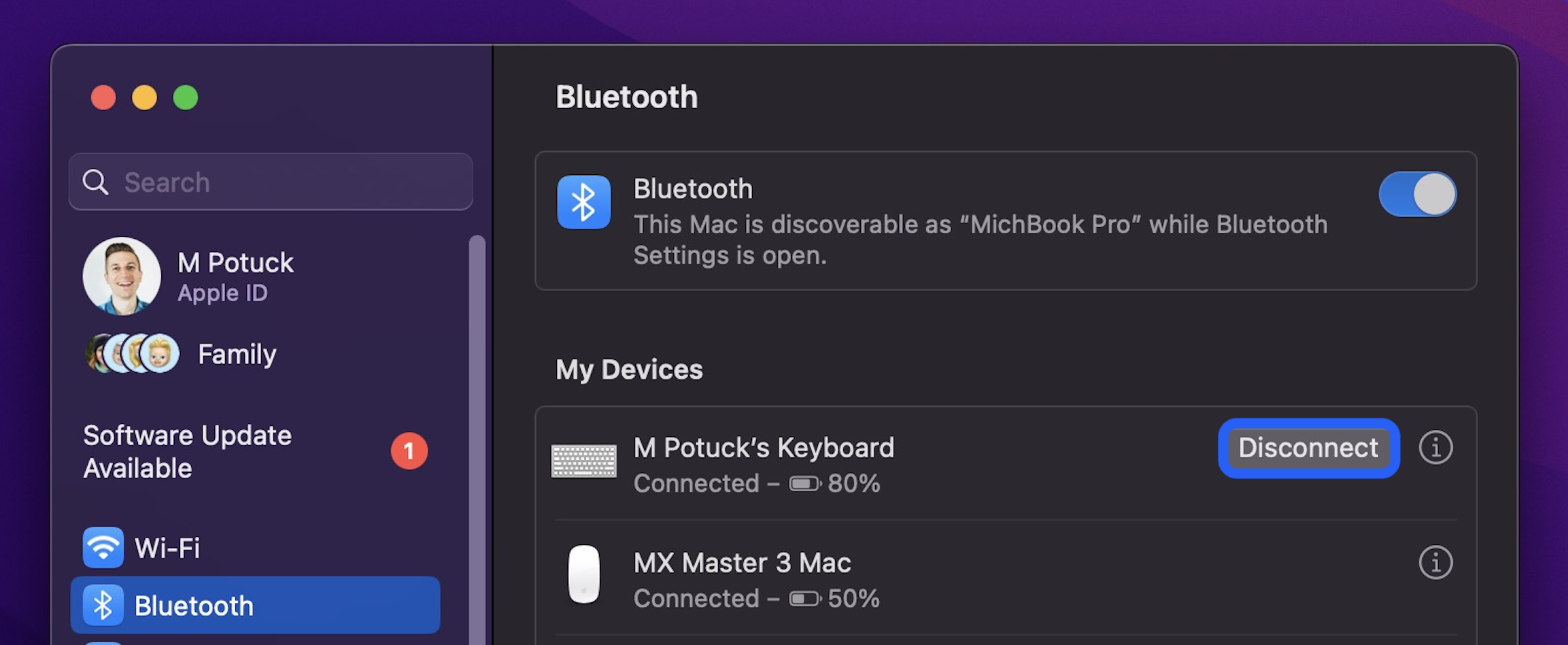The image size is (1568, 645).
Task: Open info for M Potuck's Keyboard
Action: click(1435, 448)
